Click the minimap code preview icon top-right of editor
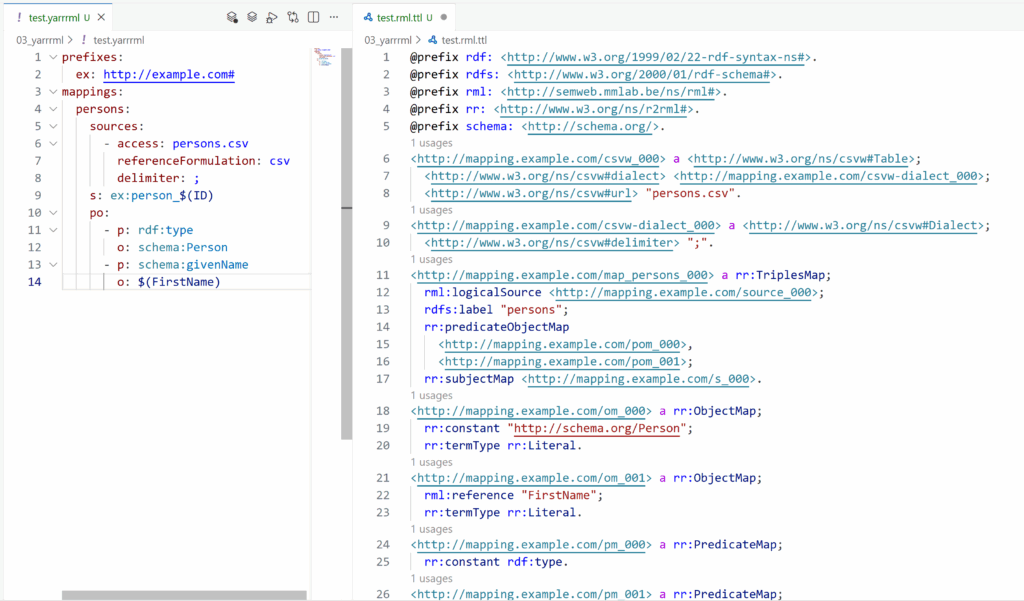 pyautogui.click(x=322, y=57)
